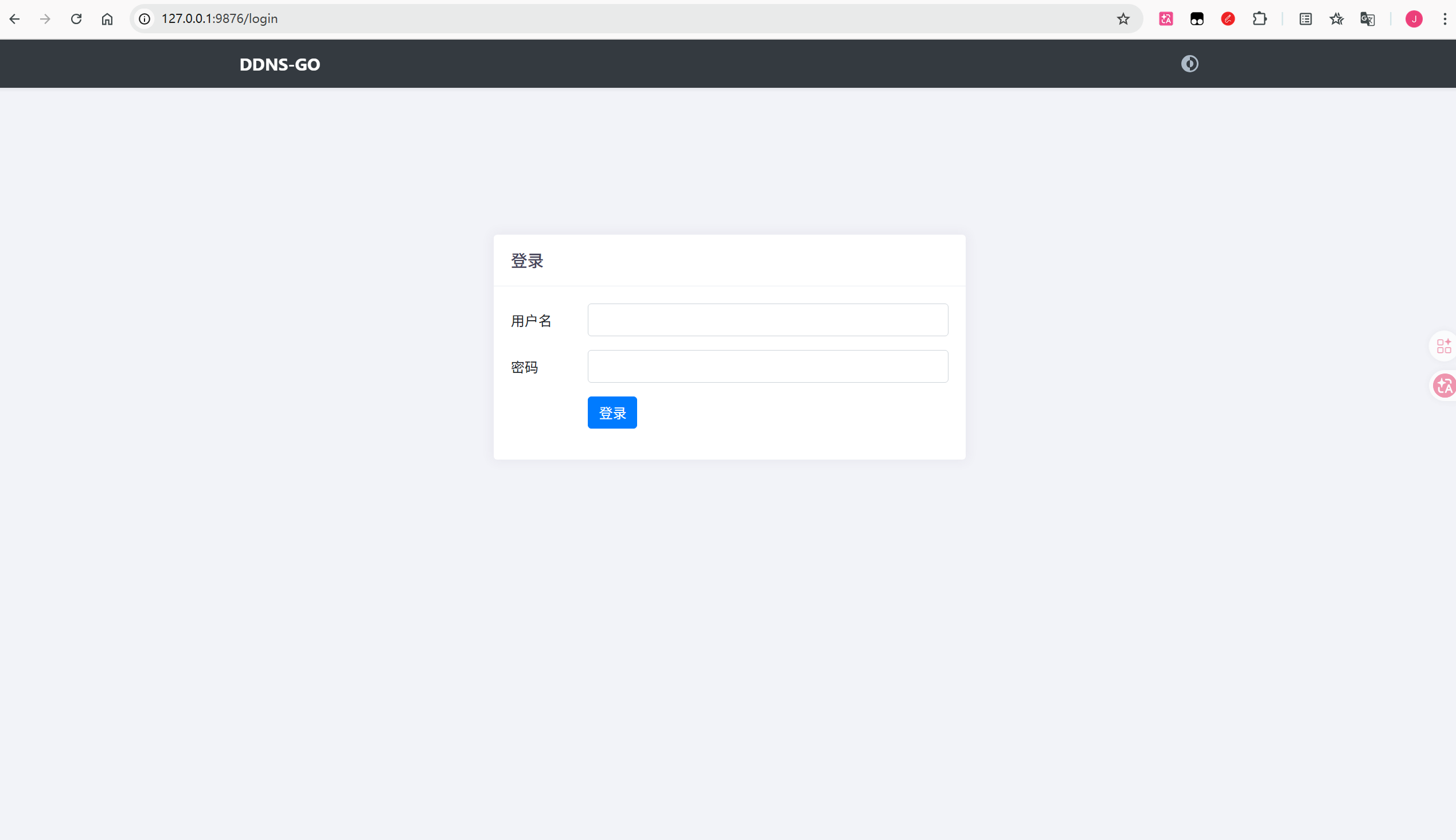The height and width of the screenshot is (840, 1456).
Task: View site information icon in address bar
Action: 145,19
